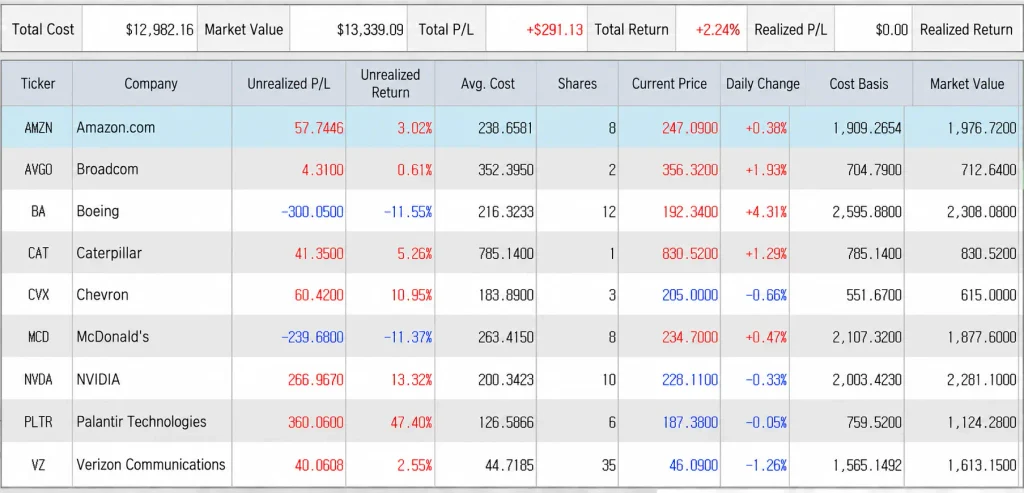Click NVIDIA's market value 2,281.1000

tap(982, 379)
